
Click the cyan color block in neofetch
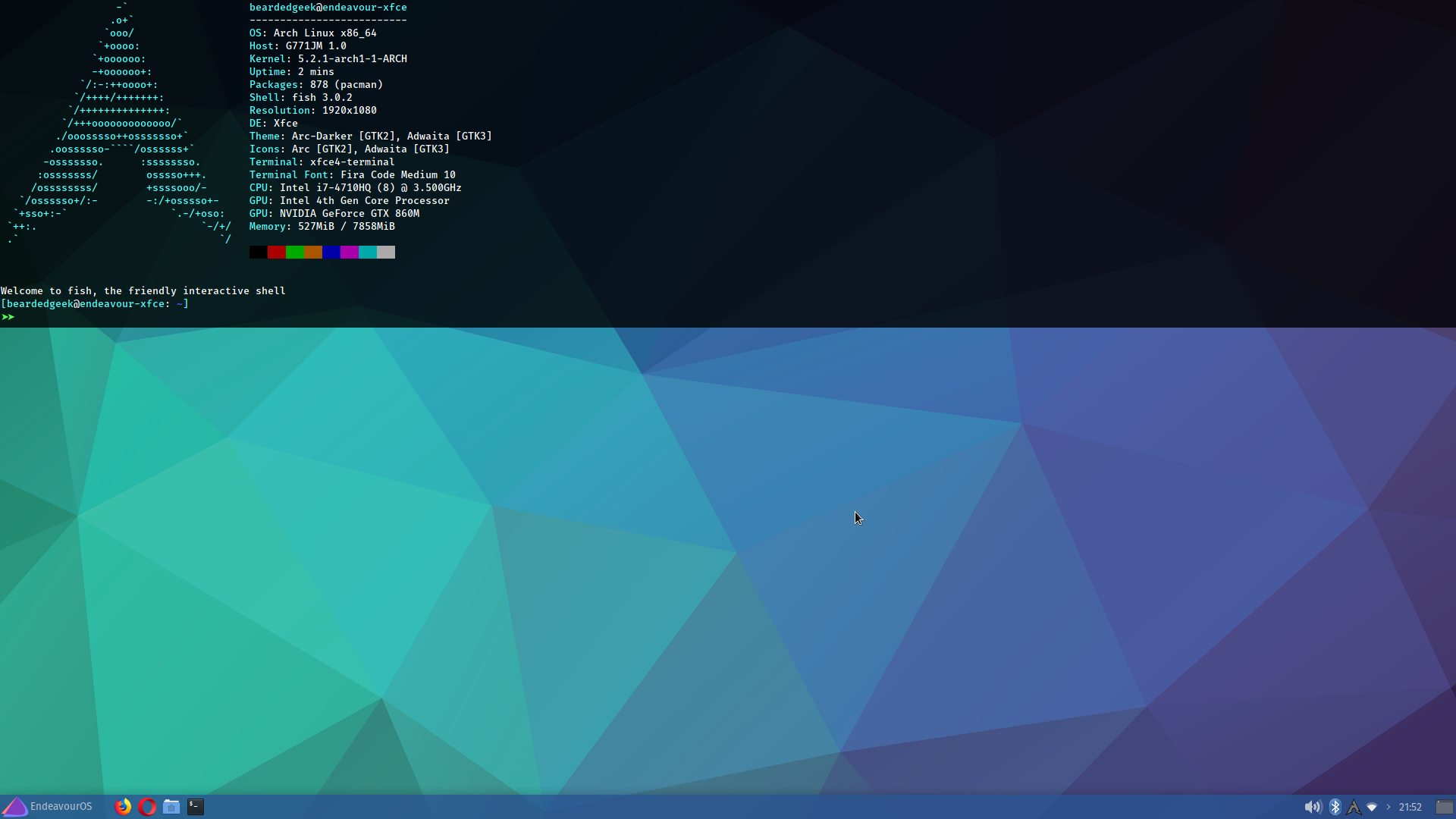tap(368, 252)
